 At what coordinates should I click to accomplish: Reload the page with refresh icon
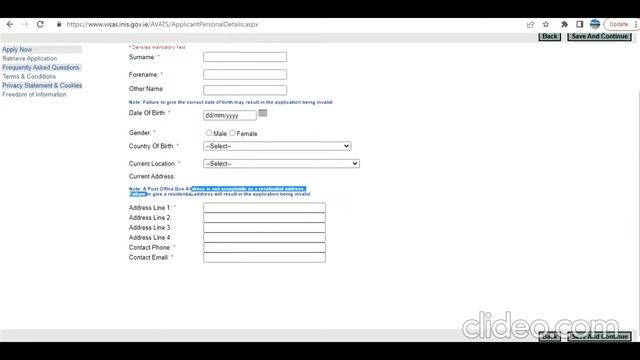tap(40, 24)
